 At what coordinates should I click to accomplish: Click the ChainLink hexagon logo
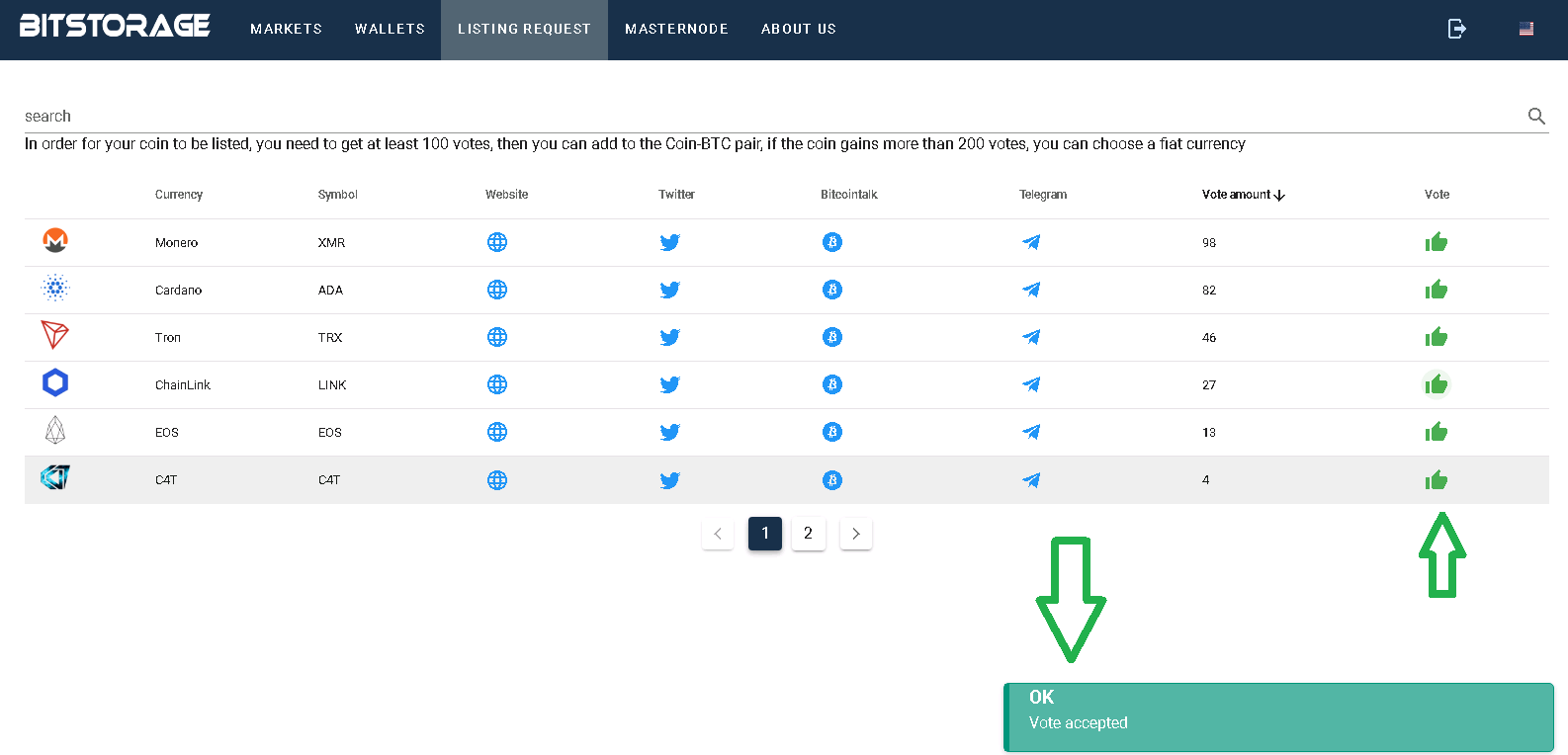(x=55, y=382)
